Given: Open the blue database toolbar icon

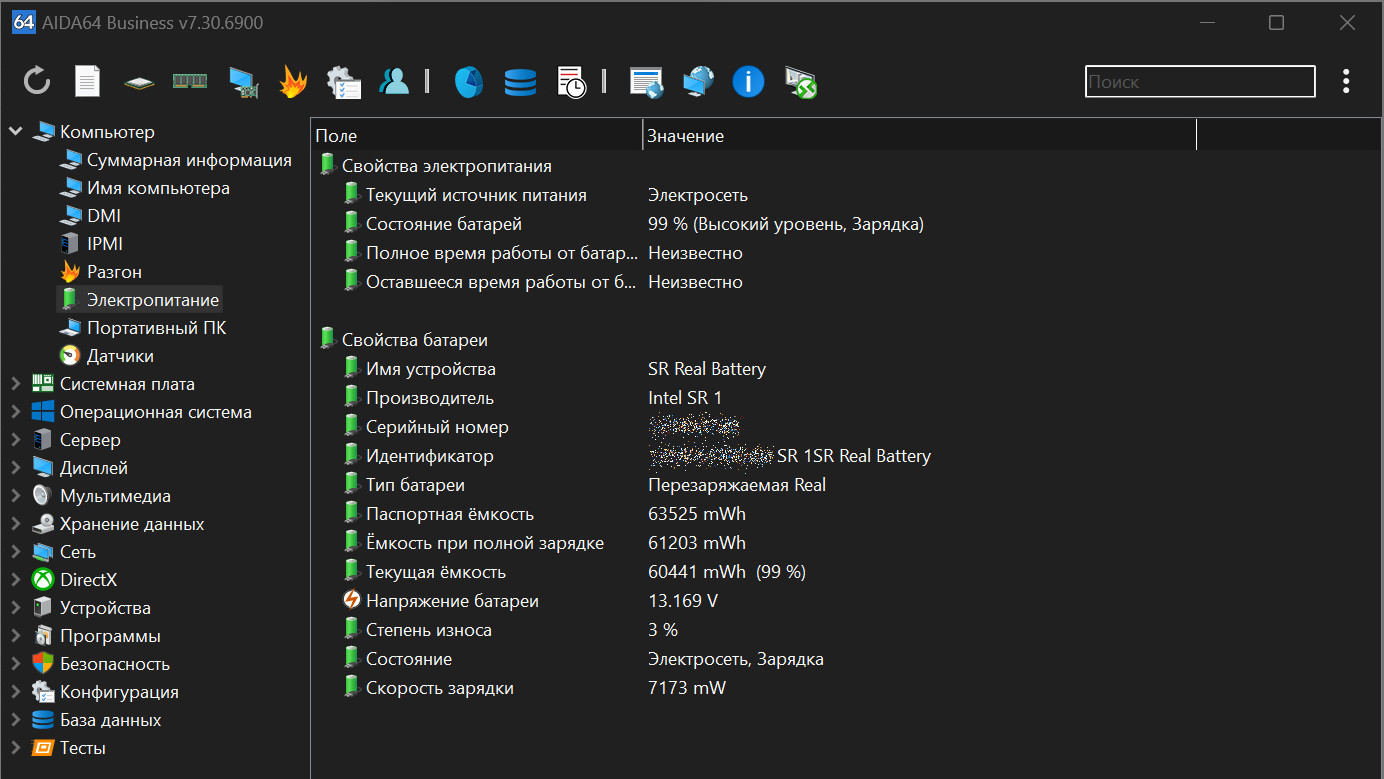Looking at the screenshot, I should pyautogui.click(x=520, y=82).
